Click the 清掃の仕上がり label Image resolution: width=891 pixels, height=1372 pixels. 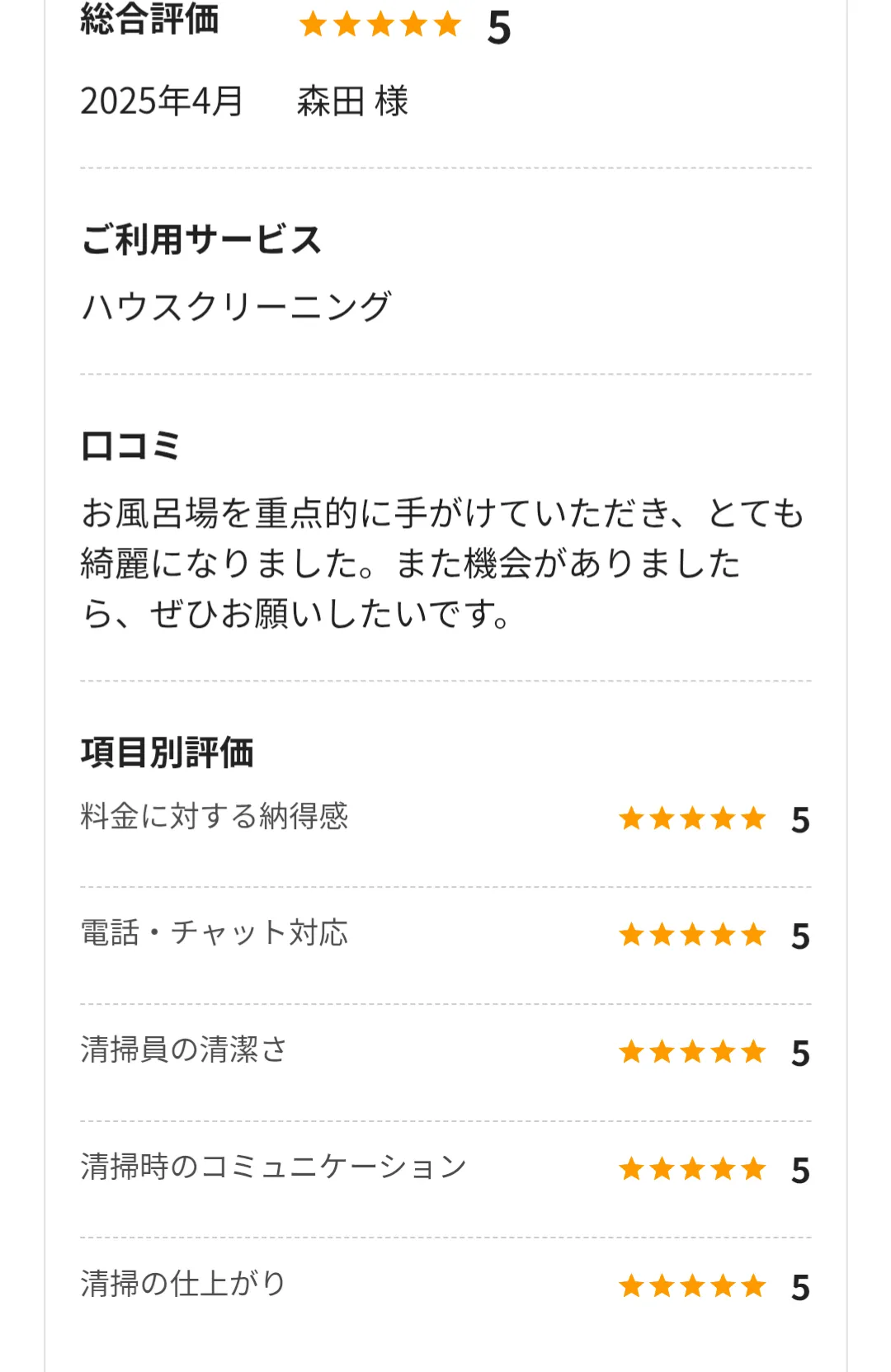pyautogui.click(x=183, y=1285)
